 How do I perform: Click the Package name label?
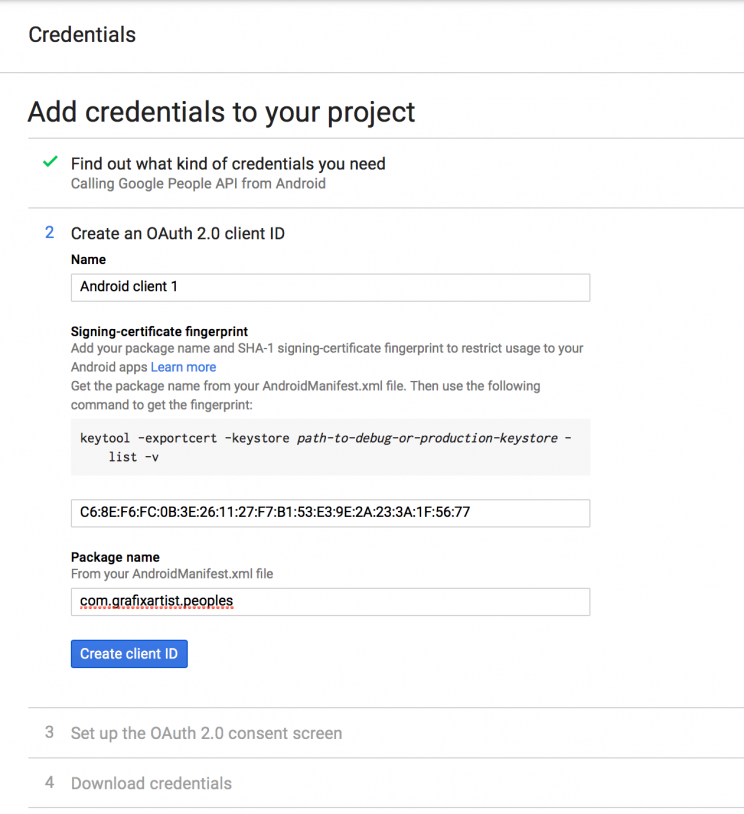115,557
